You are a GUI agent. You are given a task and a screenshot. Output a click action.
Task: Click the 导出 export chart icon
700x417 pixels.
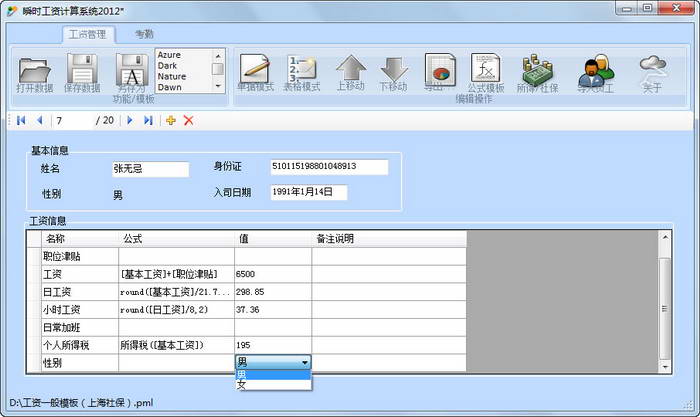point(439,72)
